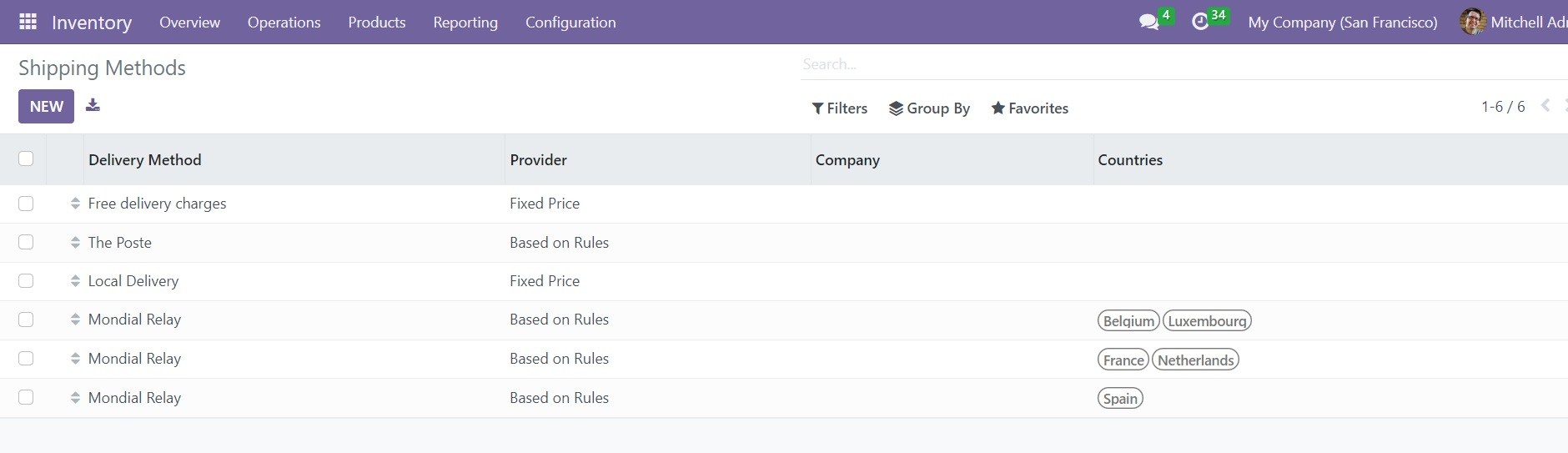Image resolution: width=1568 pixels, height=453 pixels.
Task: Click Based on Rules in the Belgium row
Action: click(560, 320)
